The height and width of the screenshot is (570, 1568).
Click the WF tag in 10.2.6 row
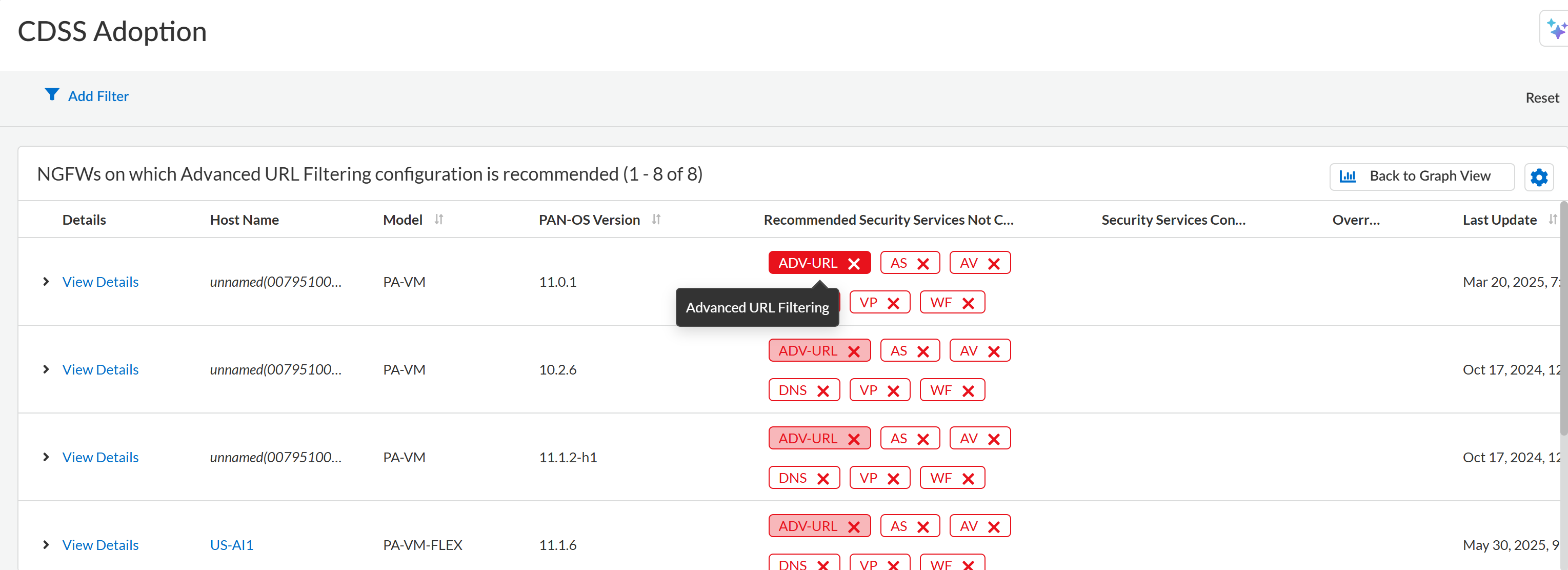point(940,390)
